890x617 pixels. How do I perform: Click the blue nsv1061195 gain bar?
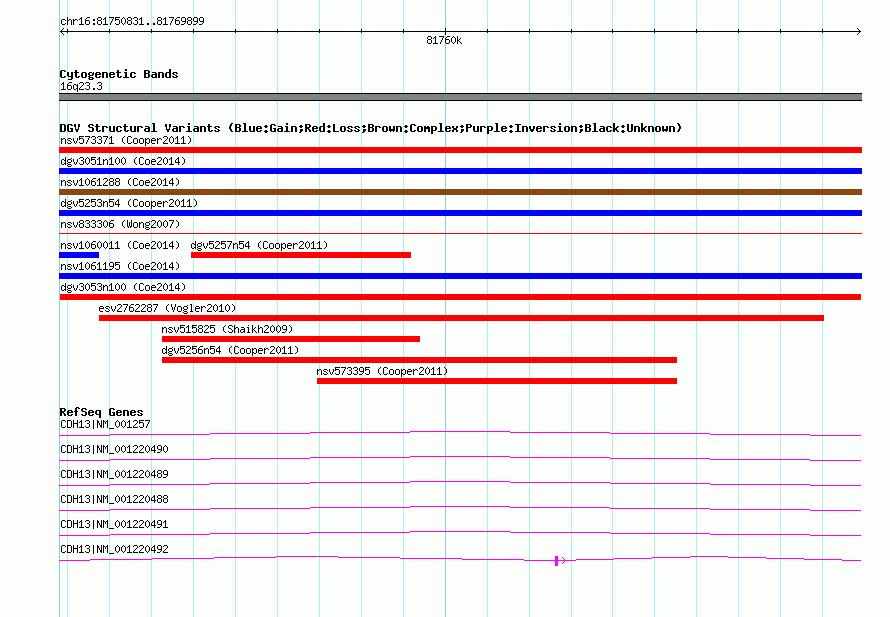pyautogui.click(x=460, y=276)
